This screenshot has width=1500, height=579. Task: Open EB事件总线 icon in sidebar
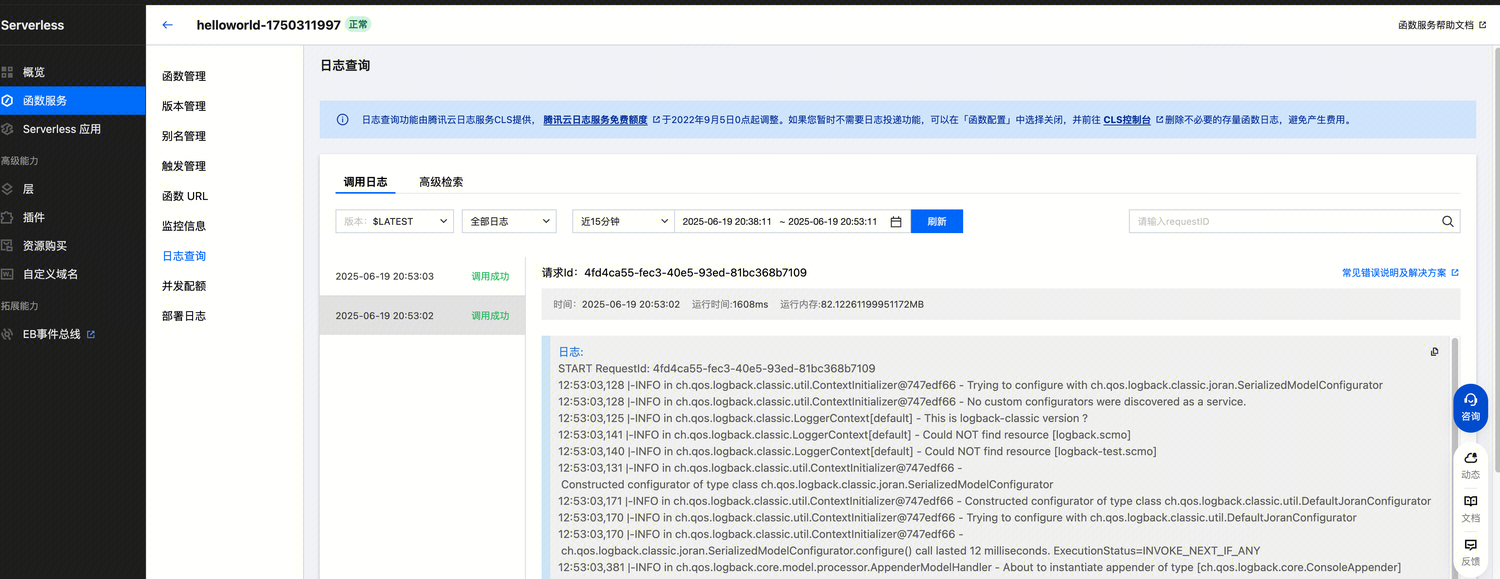tap(7, 334)
